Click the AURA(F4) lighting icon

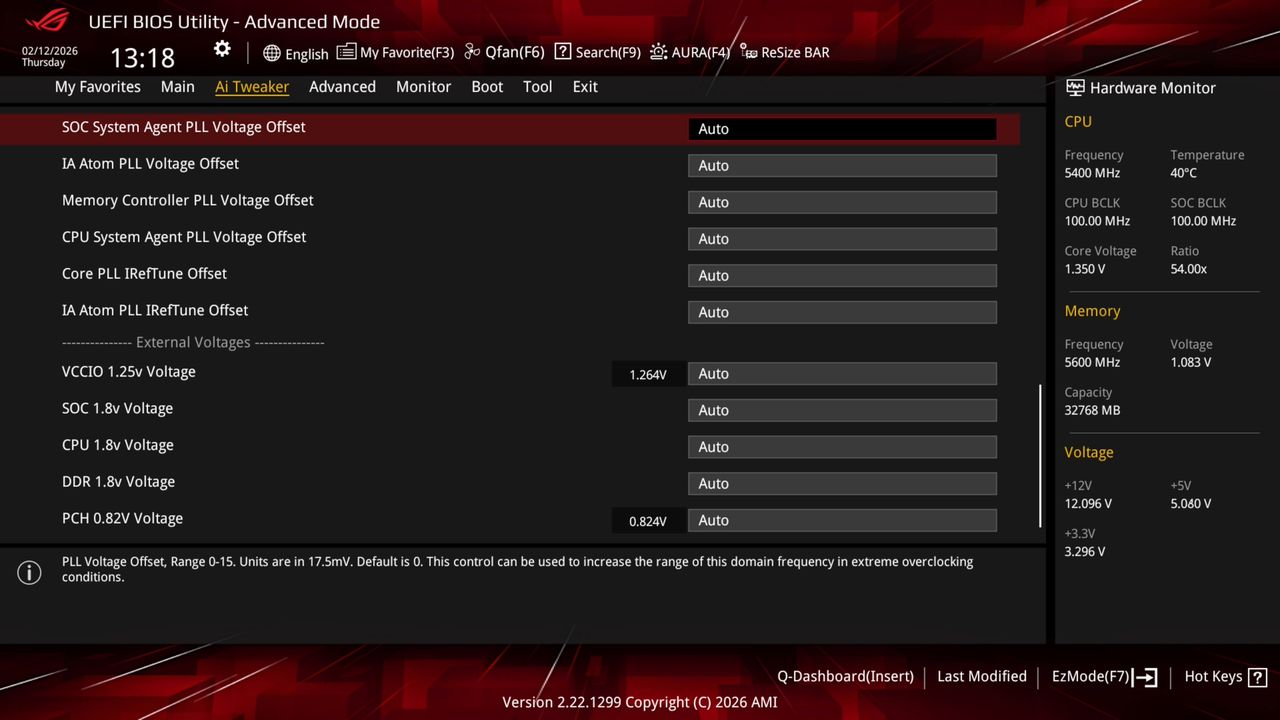click(x=689, y=52)
